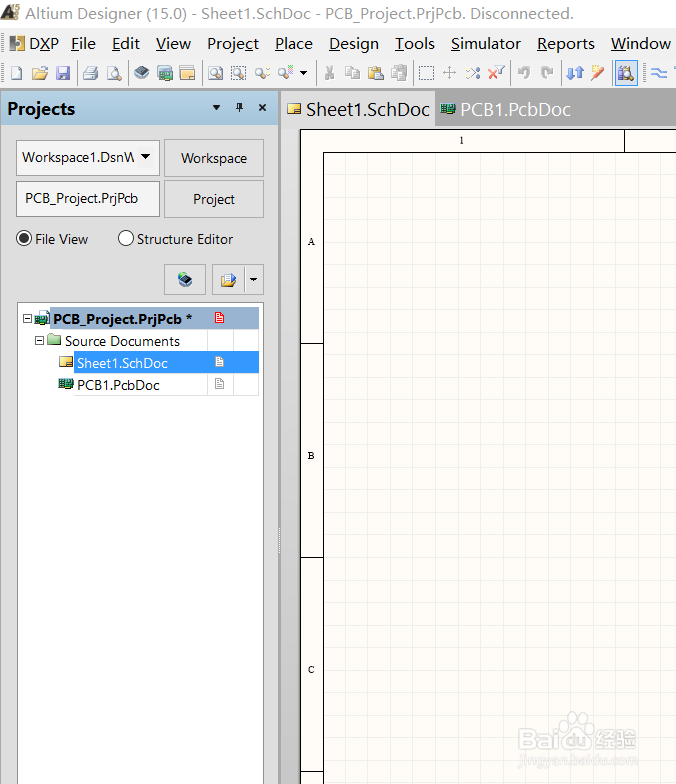
Task: Open the Design menu
Action: click(354, 44)
